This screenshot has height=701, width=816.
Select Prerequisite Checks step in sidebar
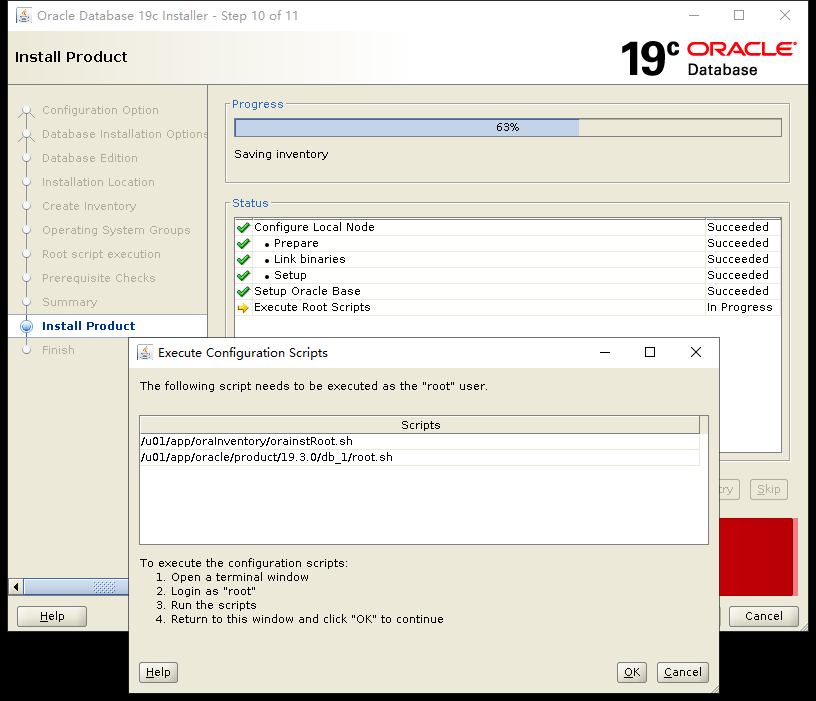(99, 278)
